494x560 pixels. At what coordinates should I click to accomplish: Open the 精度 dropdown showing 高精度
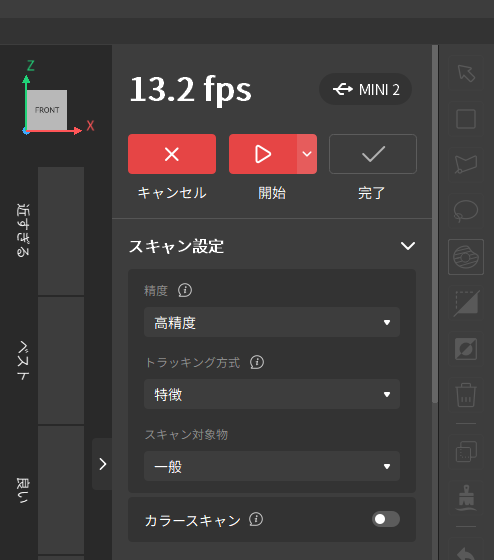272,322
